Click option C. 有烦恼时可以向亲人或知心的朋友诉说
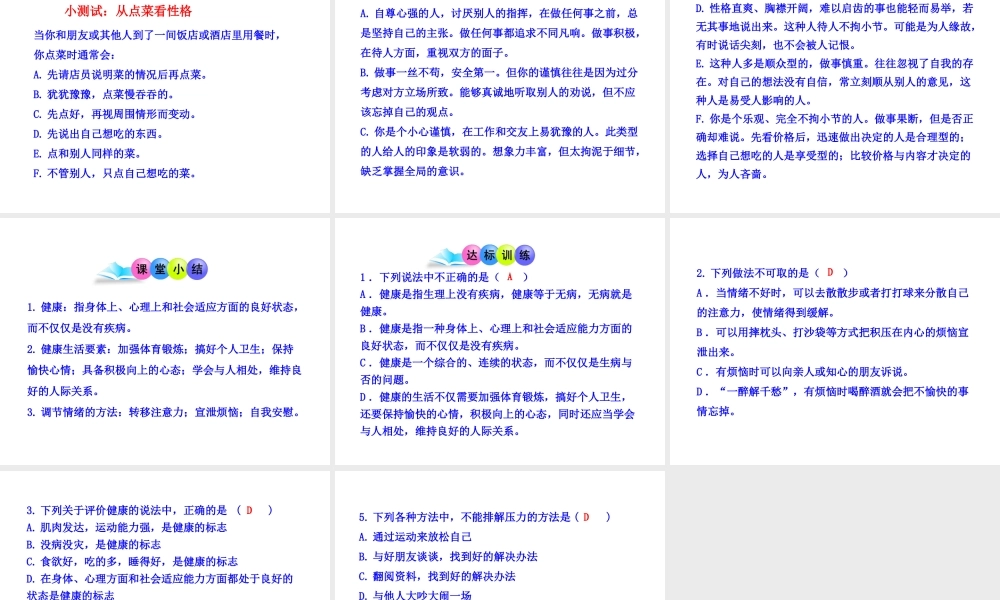Viewport: 1000px width, 600px height. (802, 372)
